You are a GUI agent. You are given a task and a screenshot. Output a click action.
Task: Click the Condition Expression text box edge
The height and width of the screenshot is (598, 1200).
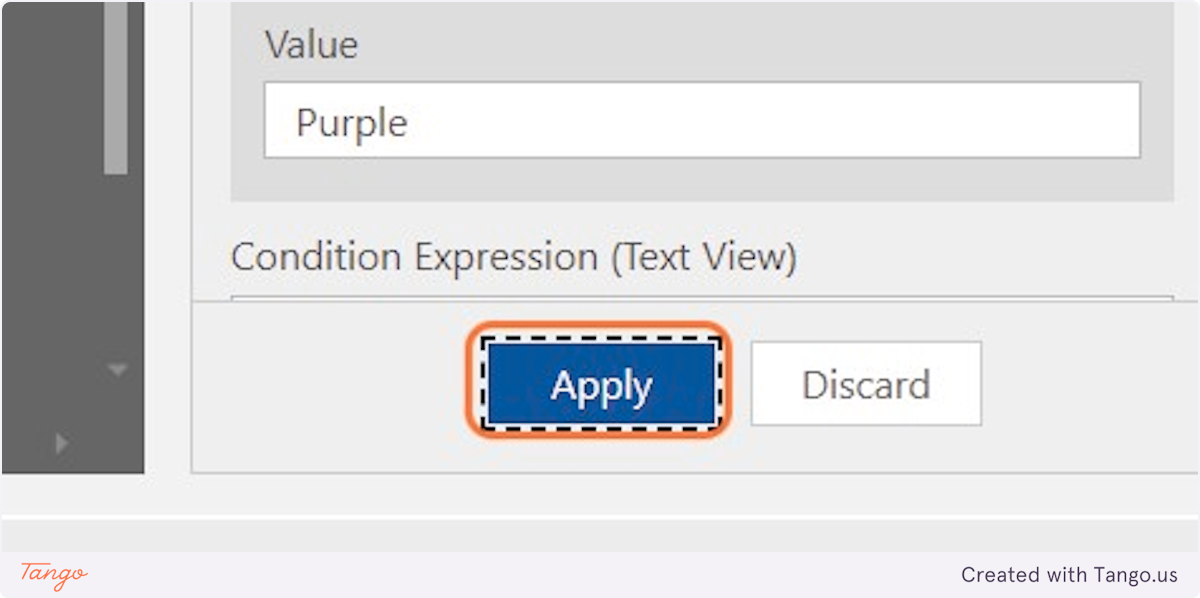pyautogui.click(x=700, y=297)
